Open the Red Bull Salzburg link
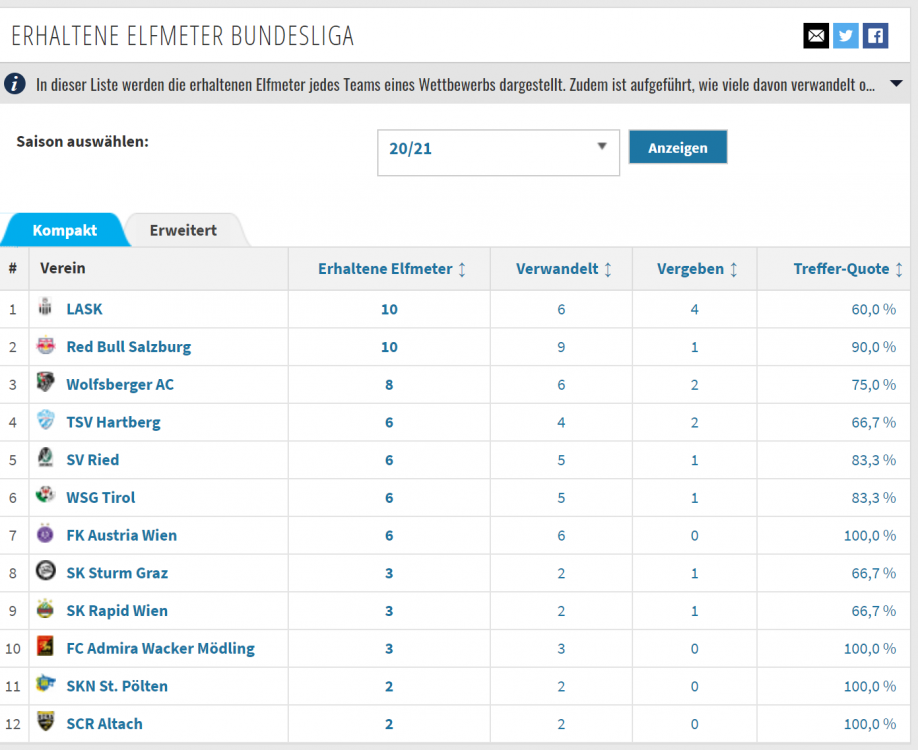 click(x=129, y=347)
